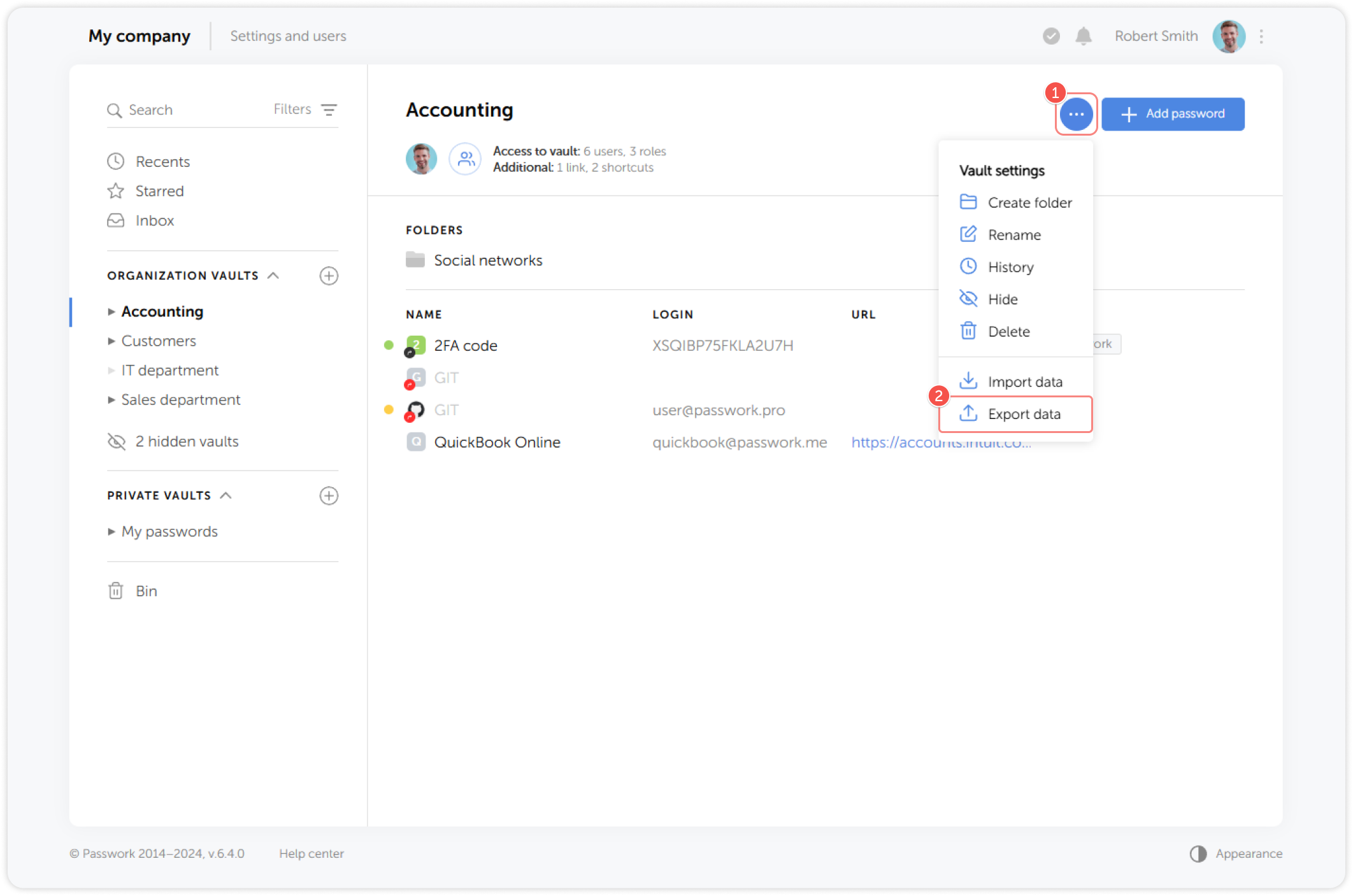Add a new private vault with plus icon
The height and width of the screenshot is (896, 1353).
(329, 495)
